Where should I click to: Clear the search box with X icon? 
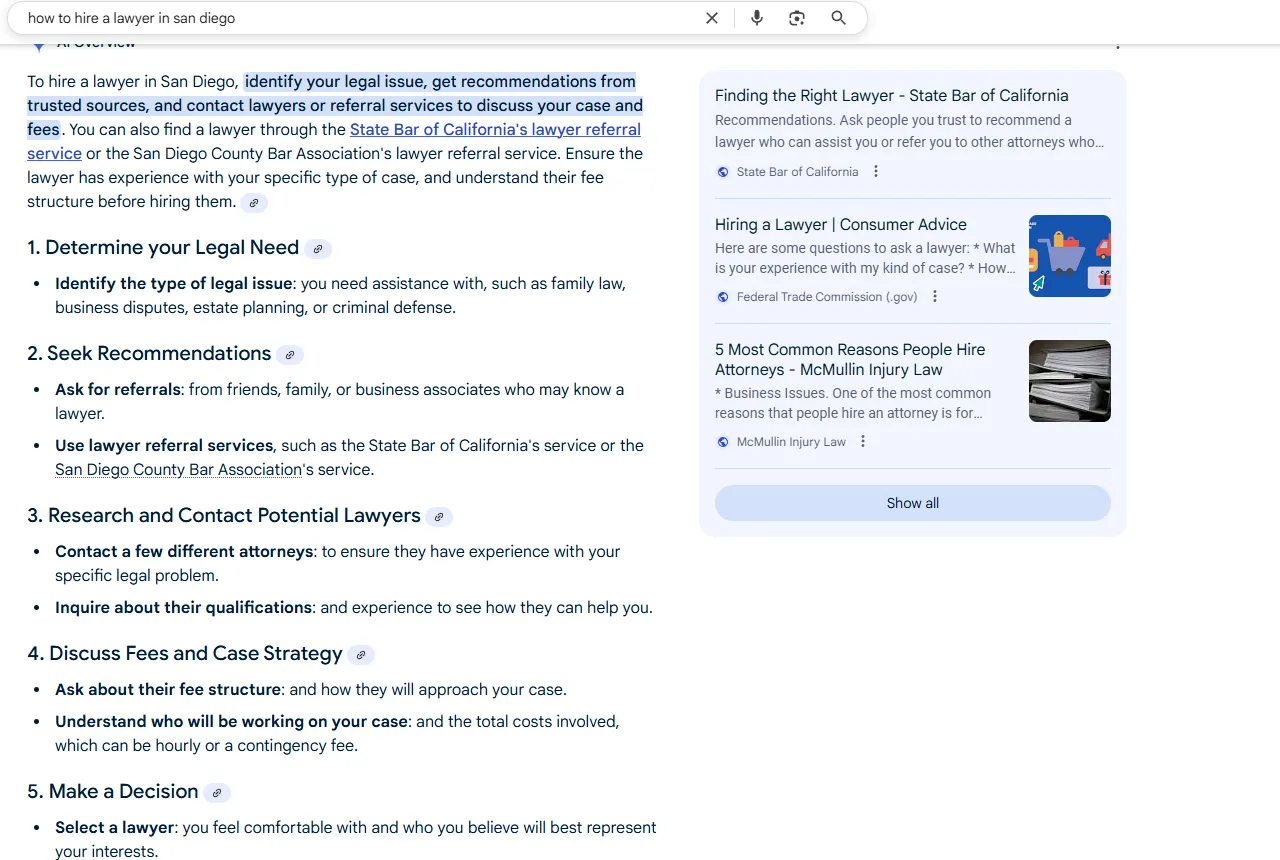tap(712, 18)
